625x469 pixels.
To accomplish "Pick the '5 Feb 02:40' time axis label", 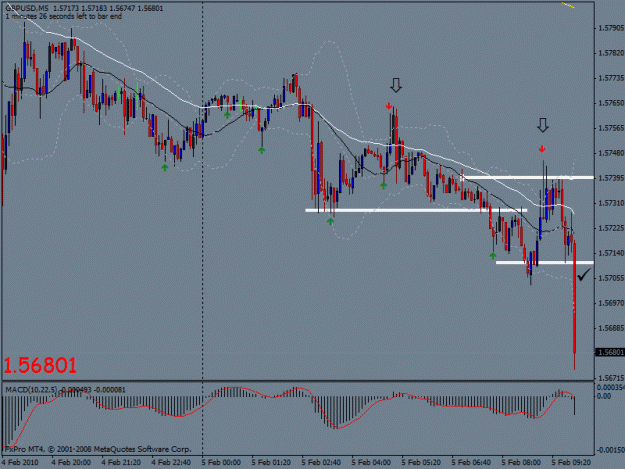I will pos(321,463).
